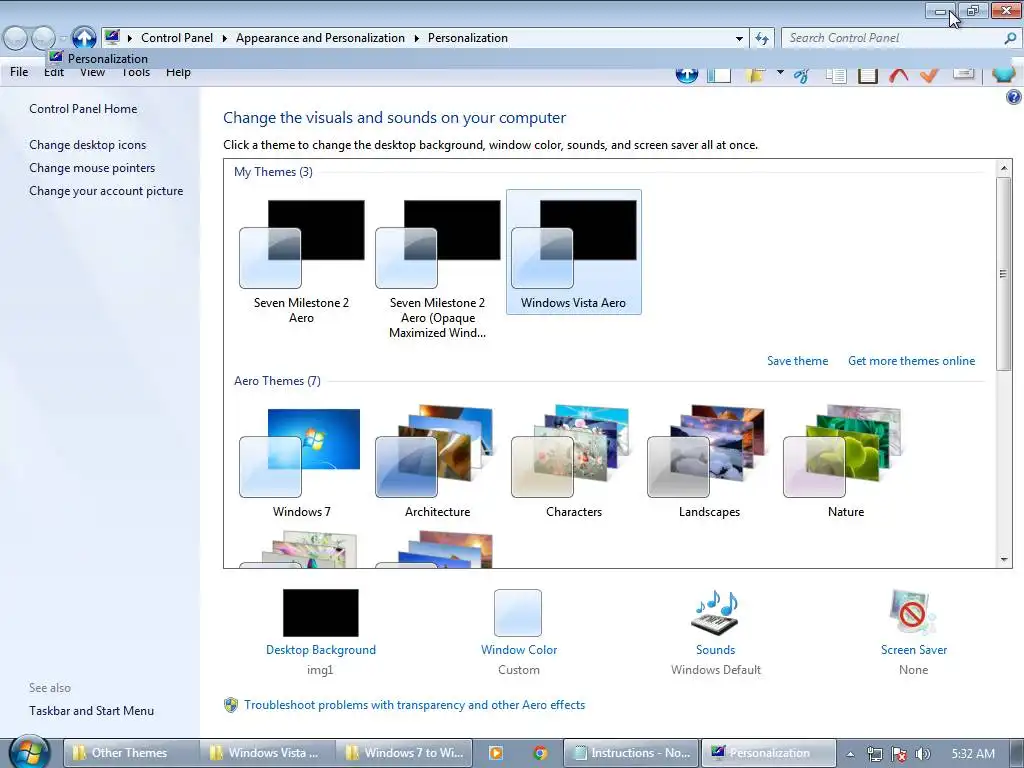This screenshot has height=768, width=1024.
Task: Click the blue Up arrow beside the address bar
Action: (x=84, y=38)
